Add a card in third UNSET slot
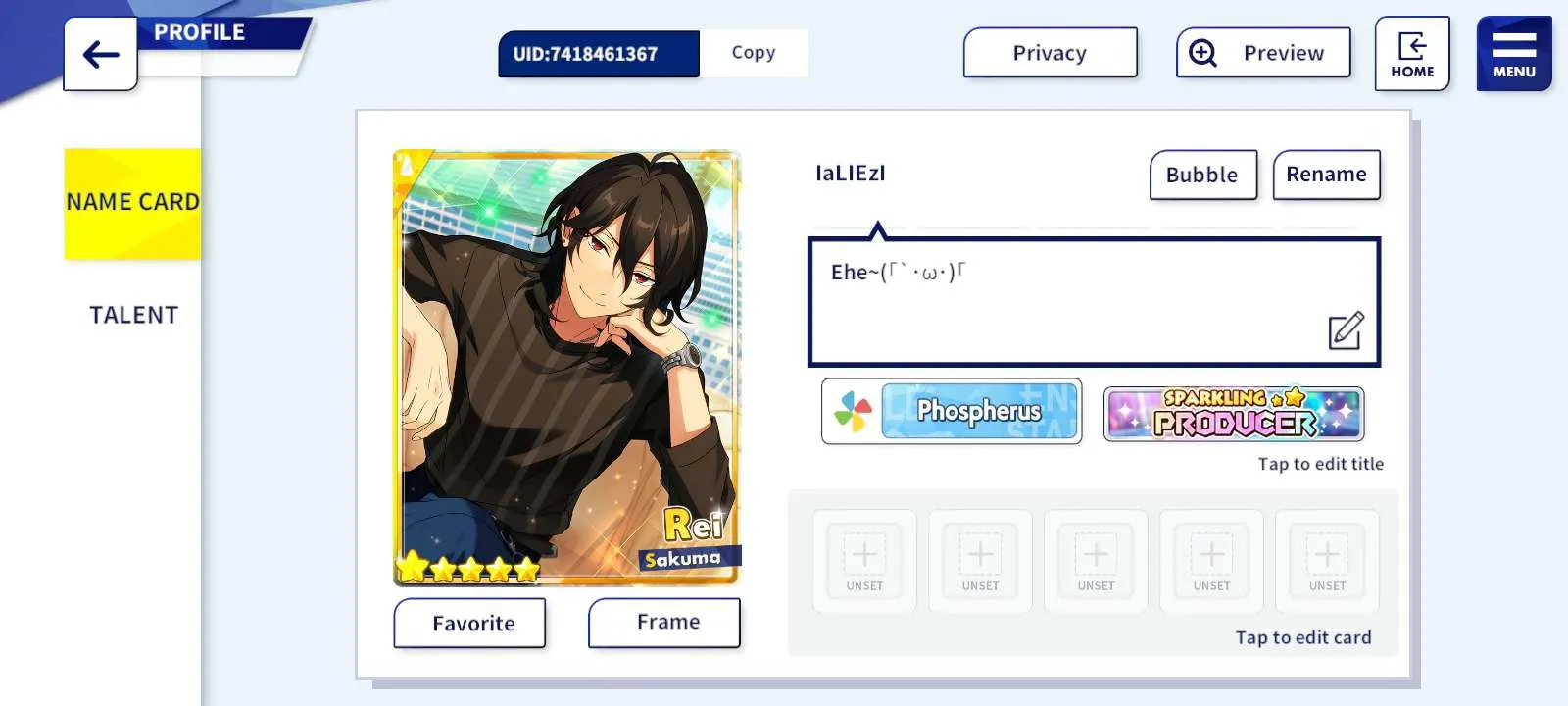Viewport: 1568px width, 706px height. tap(1096, 561)
